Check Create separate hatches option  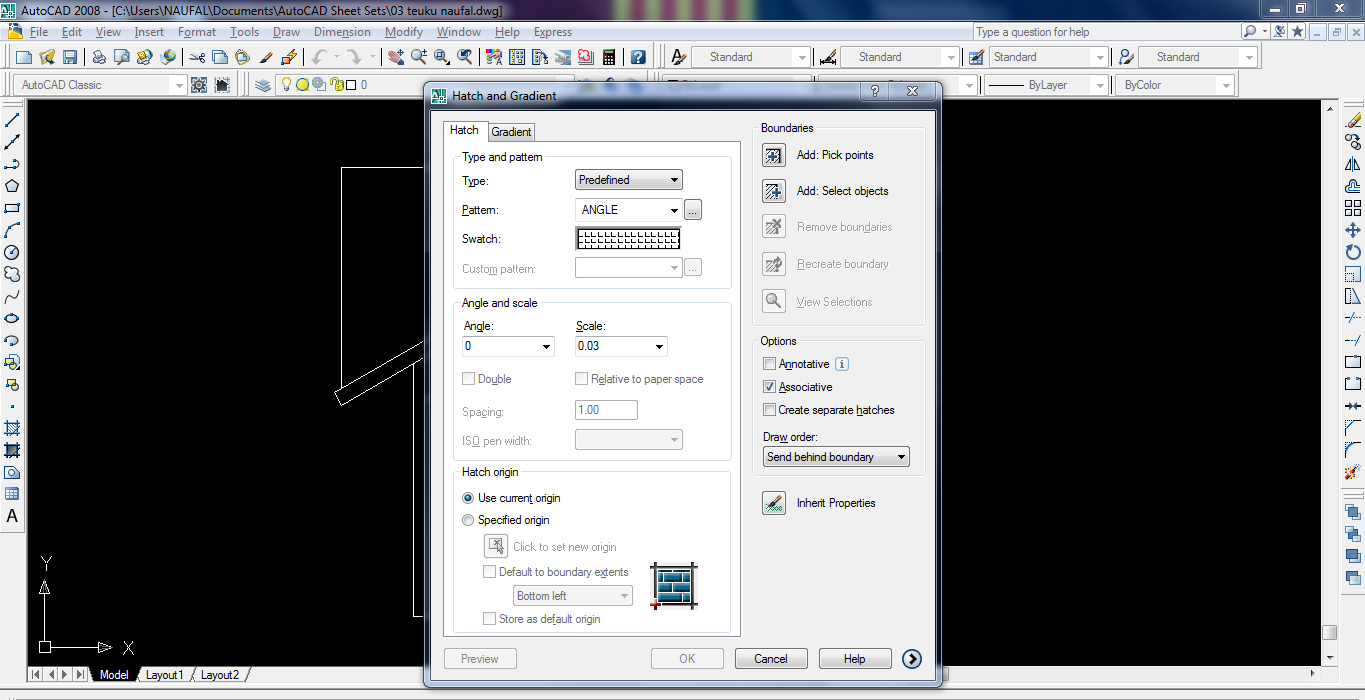coord(769,410)
